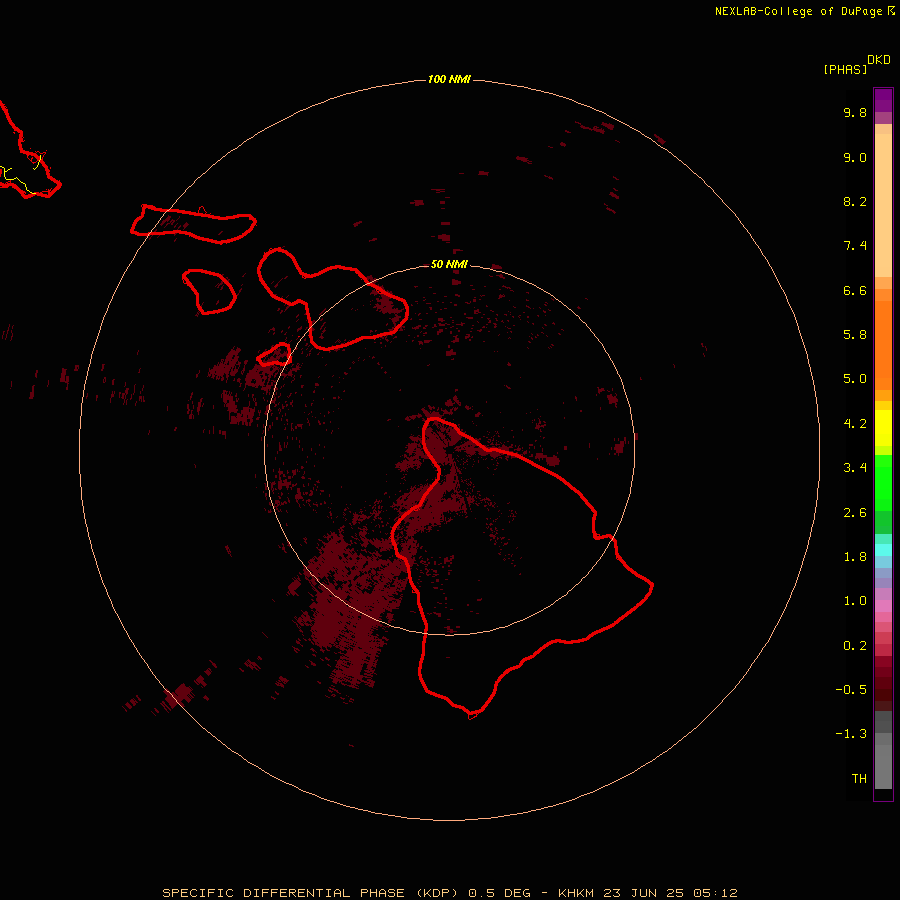900x900 pixels.
Task: Click the 8.2 color scale value
Action: [855, 201]
